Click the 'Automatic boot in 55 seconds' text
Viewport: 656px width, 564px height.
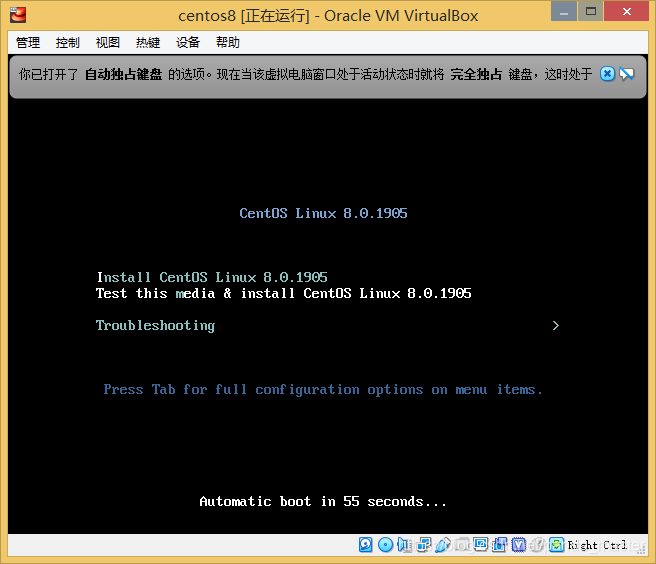click(x=323, y=501)
